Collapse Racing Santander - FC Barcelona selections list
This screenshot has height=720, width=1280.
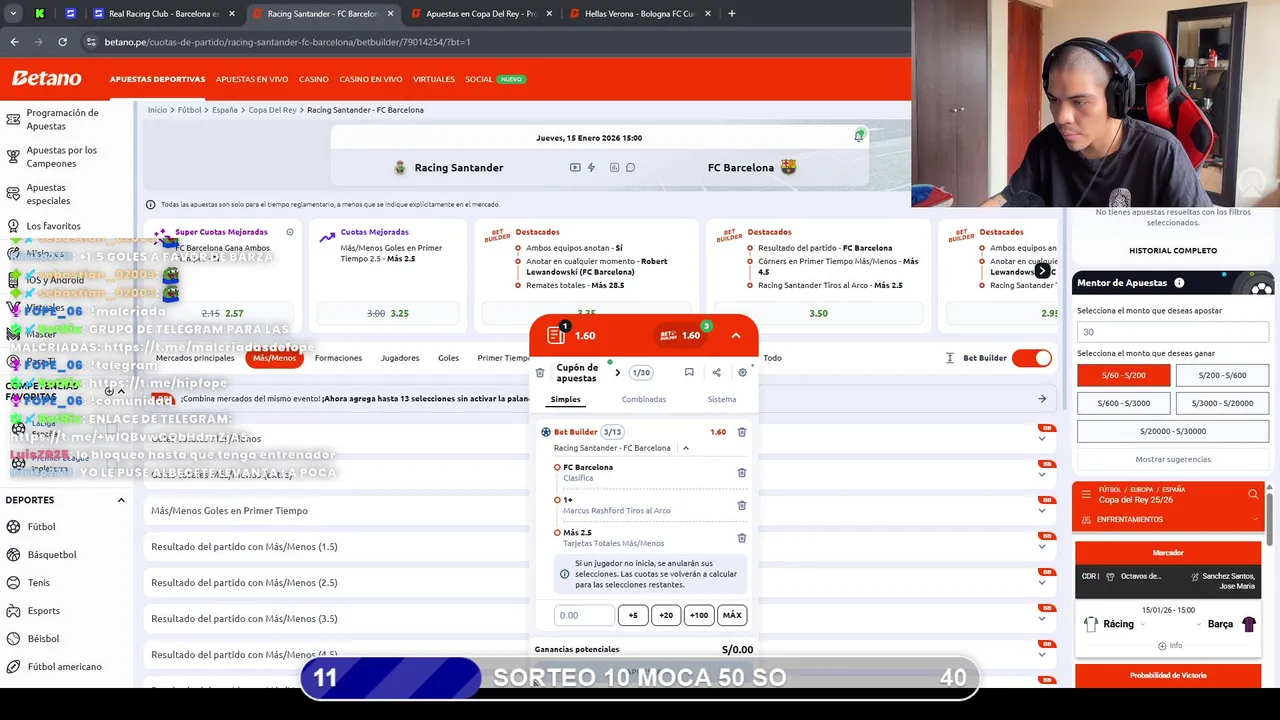pos(686,448)
